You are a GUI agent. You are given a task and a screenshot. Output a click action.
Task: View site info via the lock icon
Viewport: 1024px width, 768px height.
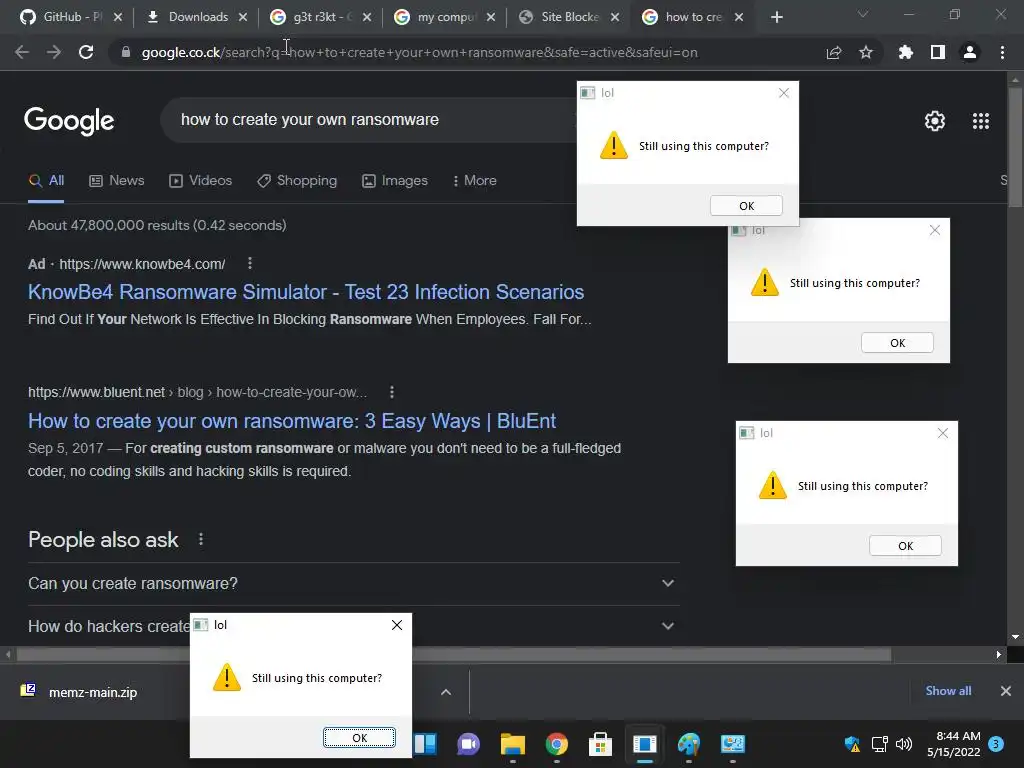coord(126,52)
